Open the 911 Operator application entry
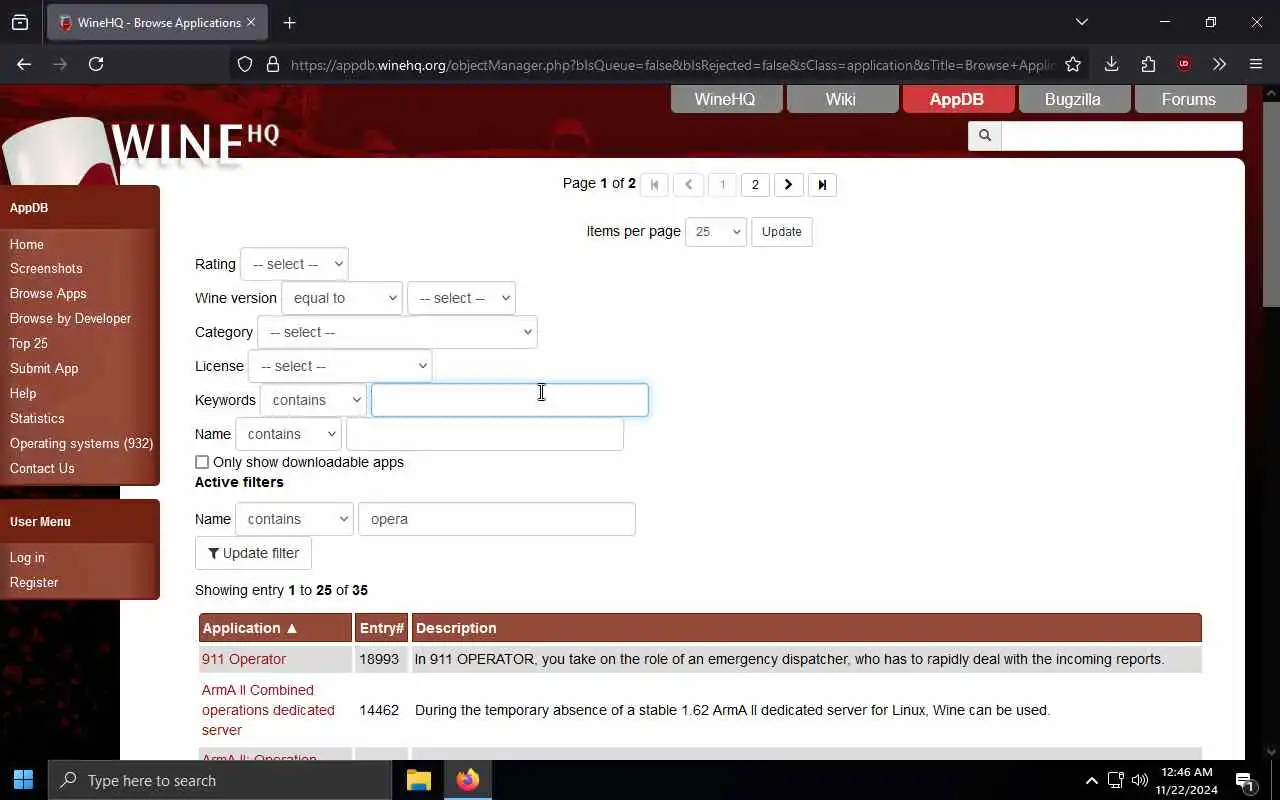The height and width of the screenshot is (800, 1280). [244, 659]
